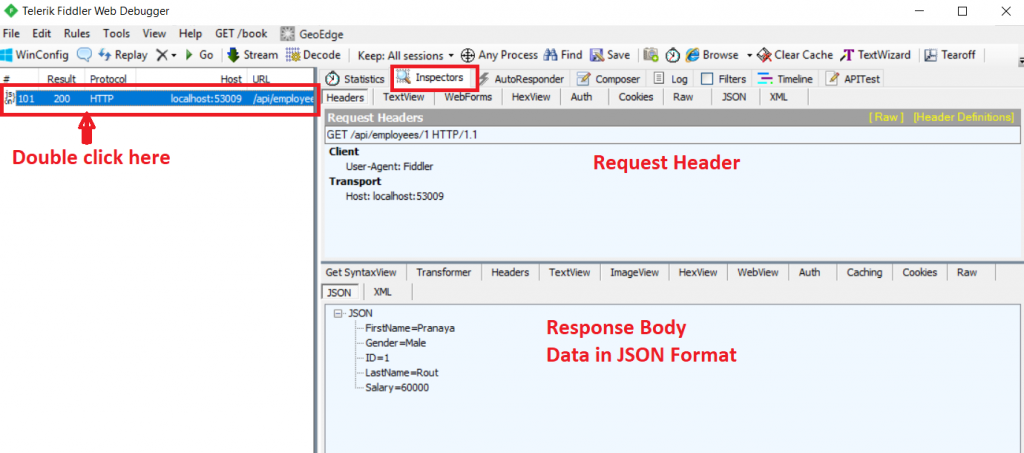Open Keep: All sessions dropdown
The width and height of the screenshot is (1024, 453).
pyautogui.click(x=406, y=55)
